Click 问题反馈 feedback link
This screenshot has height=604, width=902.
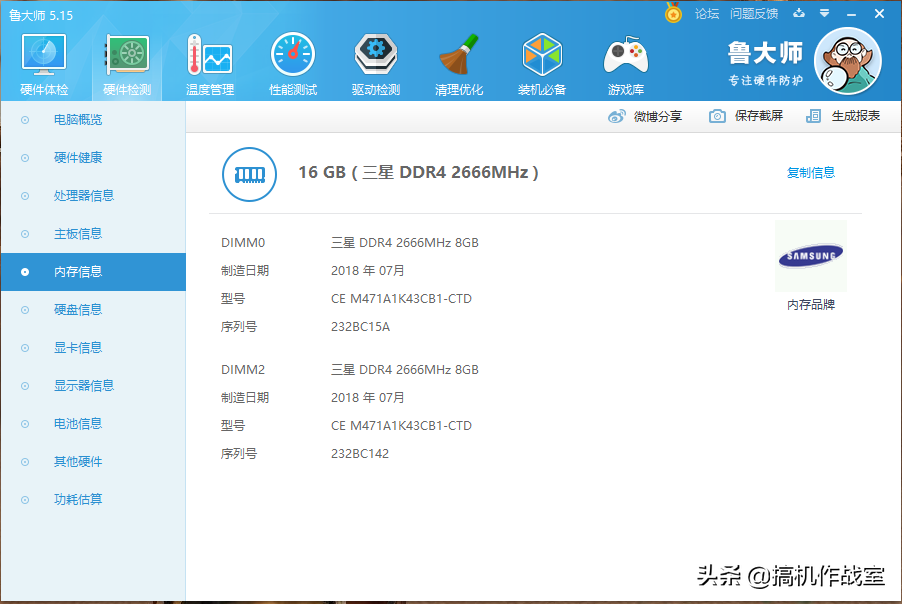(x=755, y=13)
